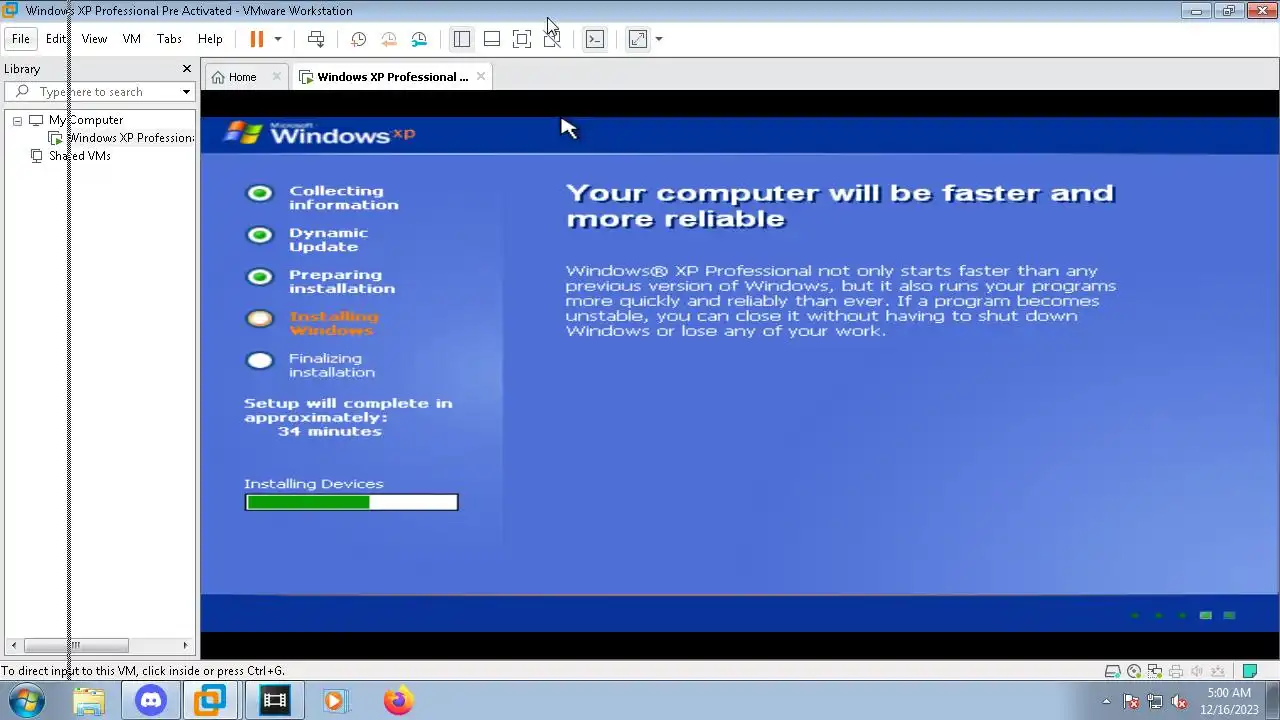The height and width of the screenshot is (720, 1280).
Task: Open the media player taskbar icon
Action: point(334,701)
